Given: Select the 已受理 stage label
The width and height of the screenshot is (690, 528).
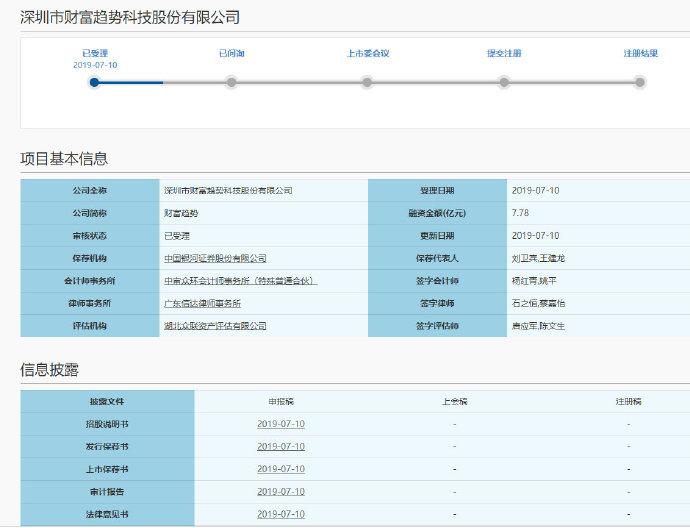Looking at the screenshot, I should [x=95, y=53].
